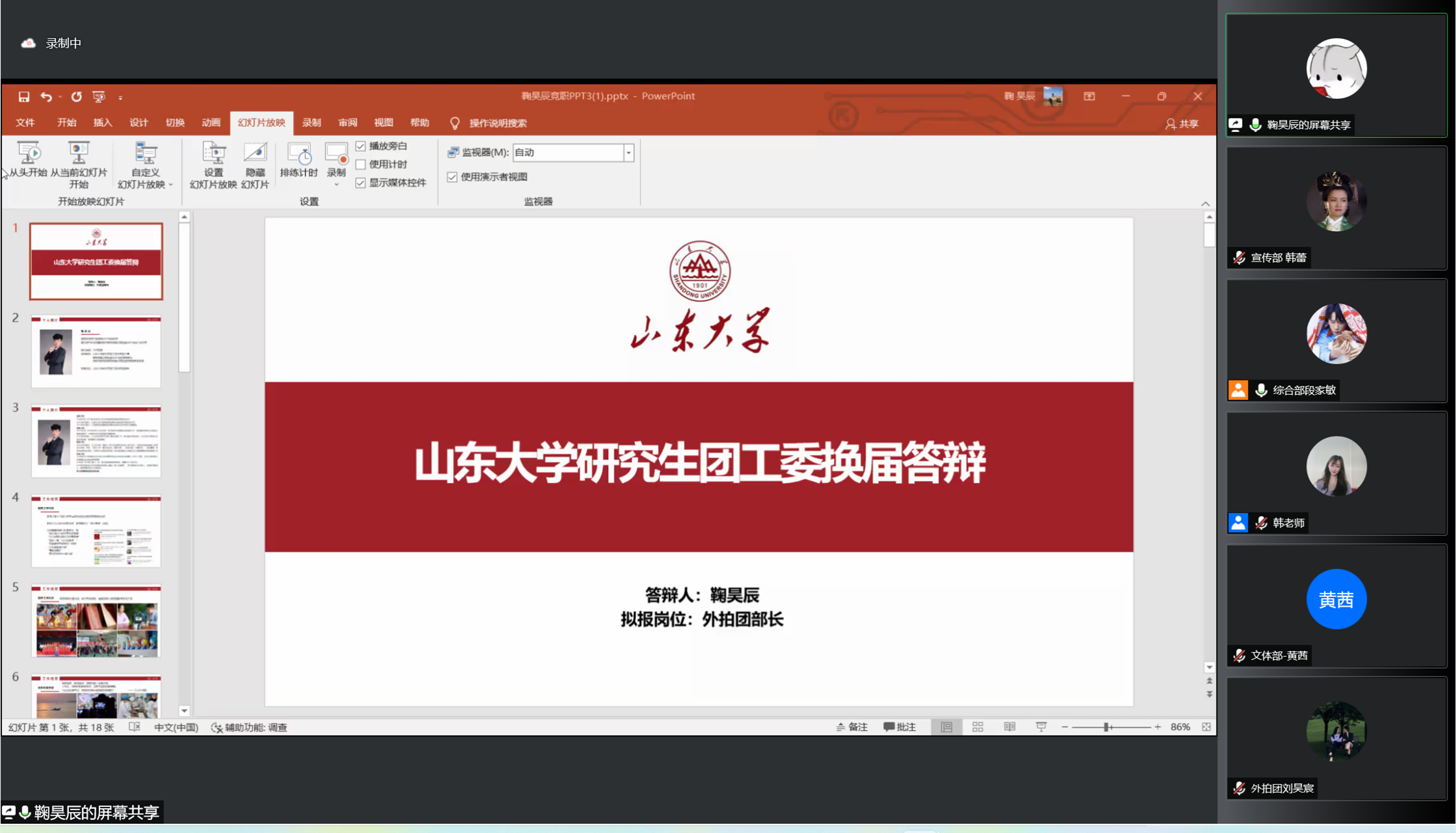Switch to the Animations (动画) tab
The width and height of the screenshot is (1456, 833).
pyautogui.click(x=211, y=123)
